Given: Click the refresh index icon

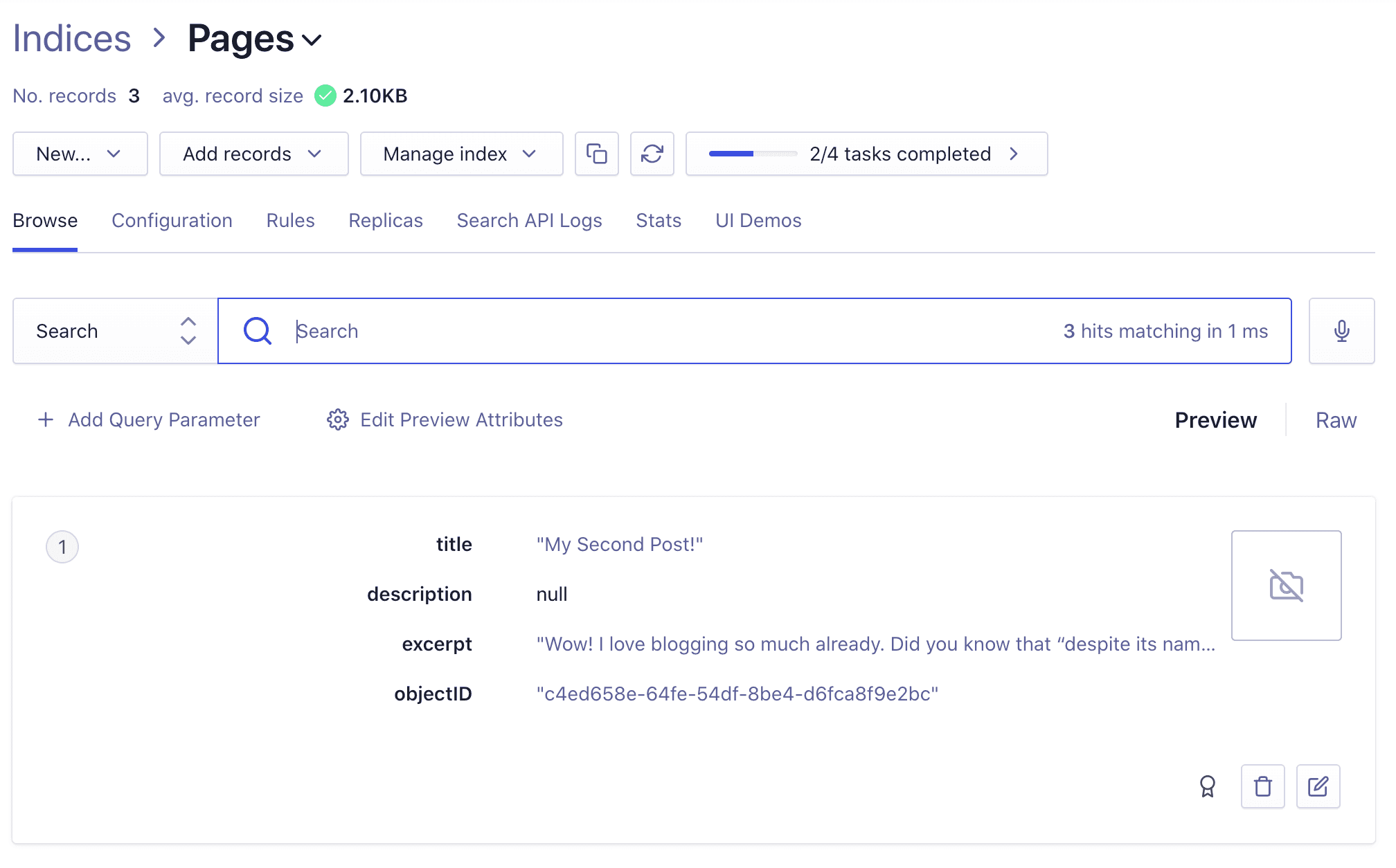Looking at the screenshot, I should (x=652, y=154).
